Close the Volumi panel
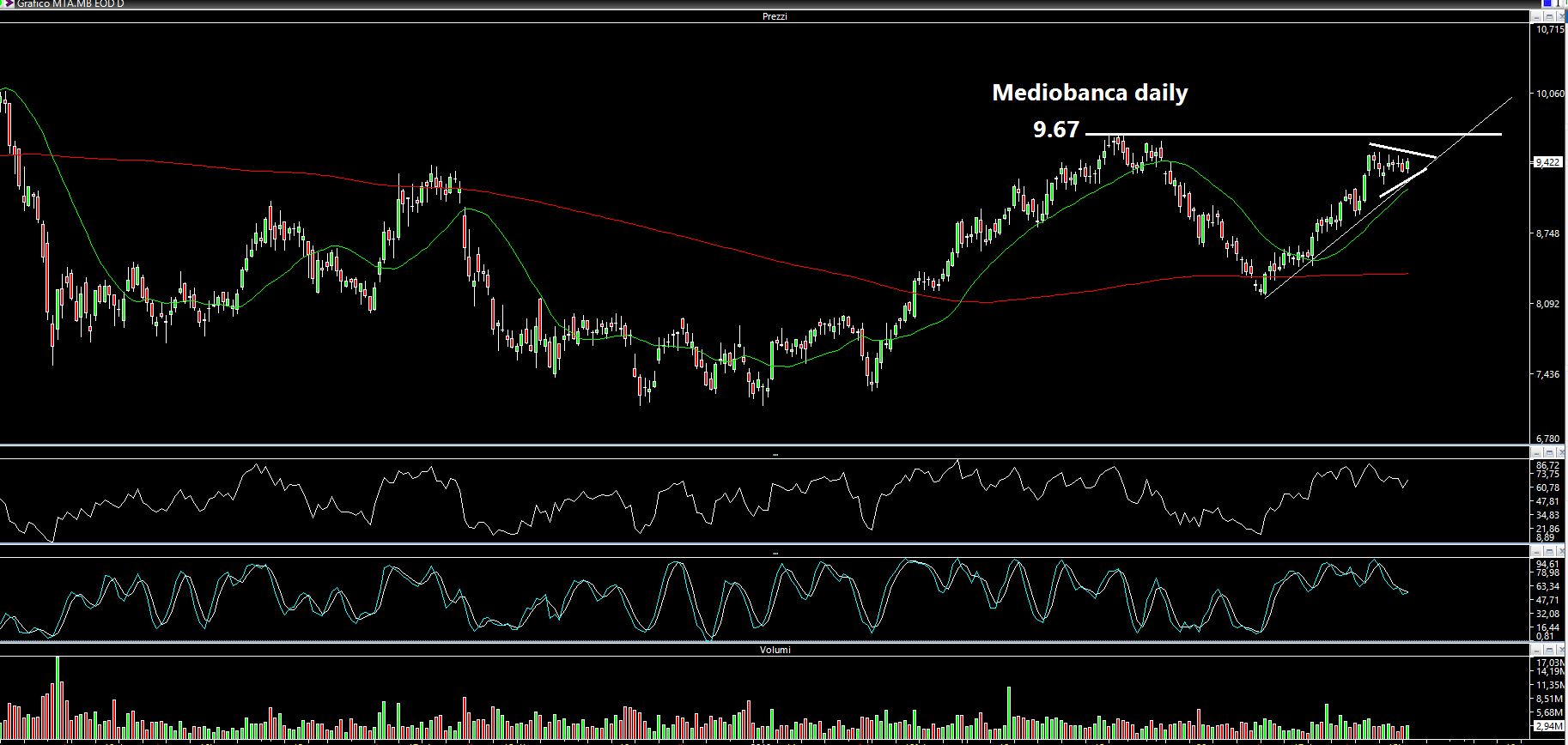1568x745 pixels. (1561, 650)
